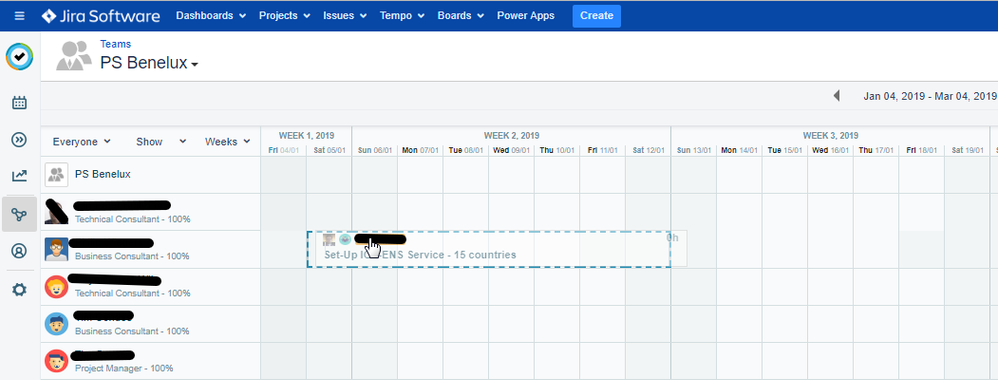The width and height of the screenshot is (998, 380).
Task: Click the PS Benelux row team icon
Action: tap(57, 174)
